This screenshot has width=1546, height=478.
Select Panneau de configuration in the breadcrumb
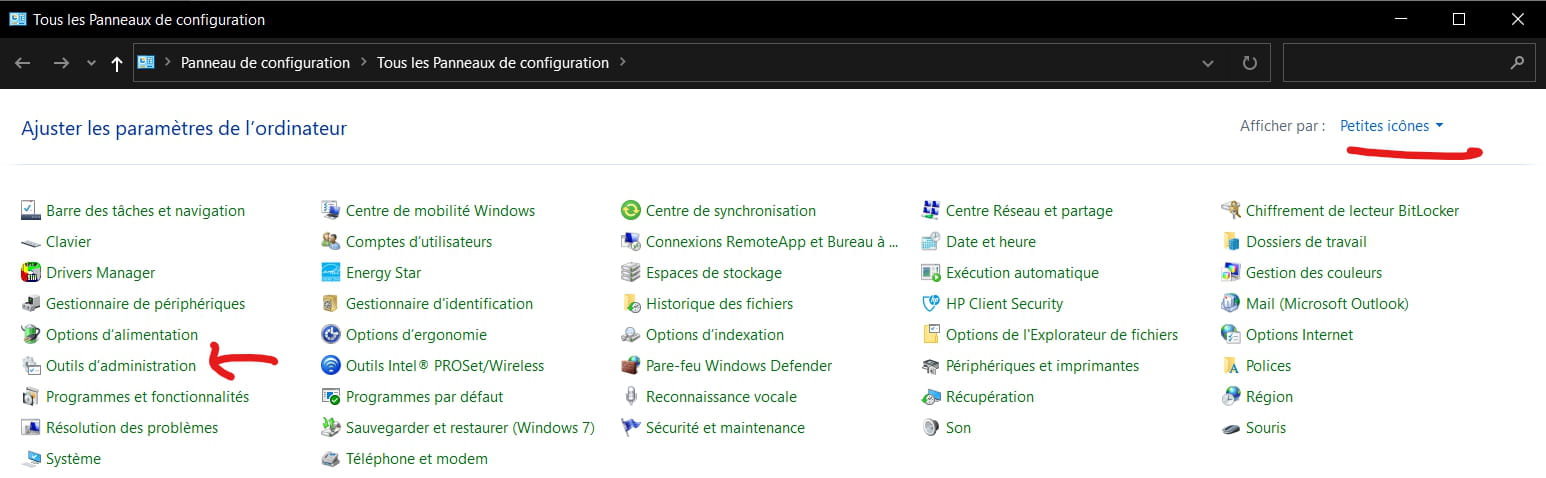265,63
